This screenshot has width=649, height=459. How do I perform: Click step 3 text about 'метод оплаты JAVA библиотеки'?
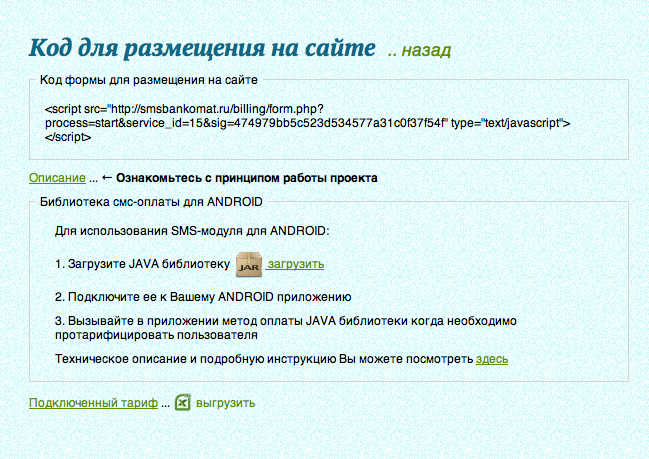pyautogui.click(x=286, y=328)
